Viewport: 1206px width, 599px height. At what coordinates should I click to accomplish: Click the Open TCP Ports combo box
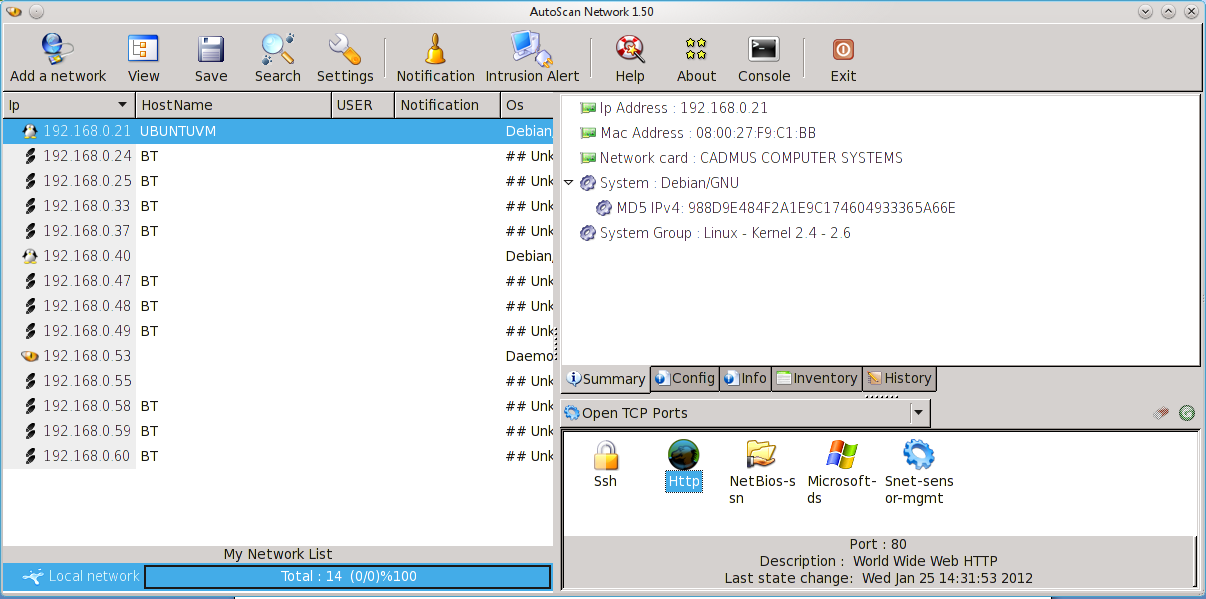click(x=745, y=412)
